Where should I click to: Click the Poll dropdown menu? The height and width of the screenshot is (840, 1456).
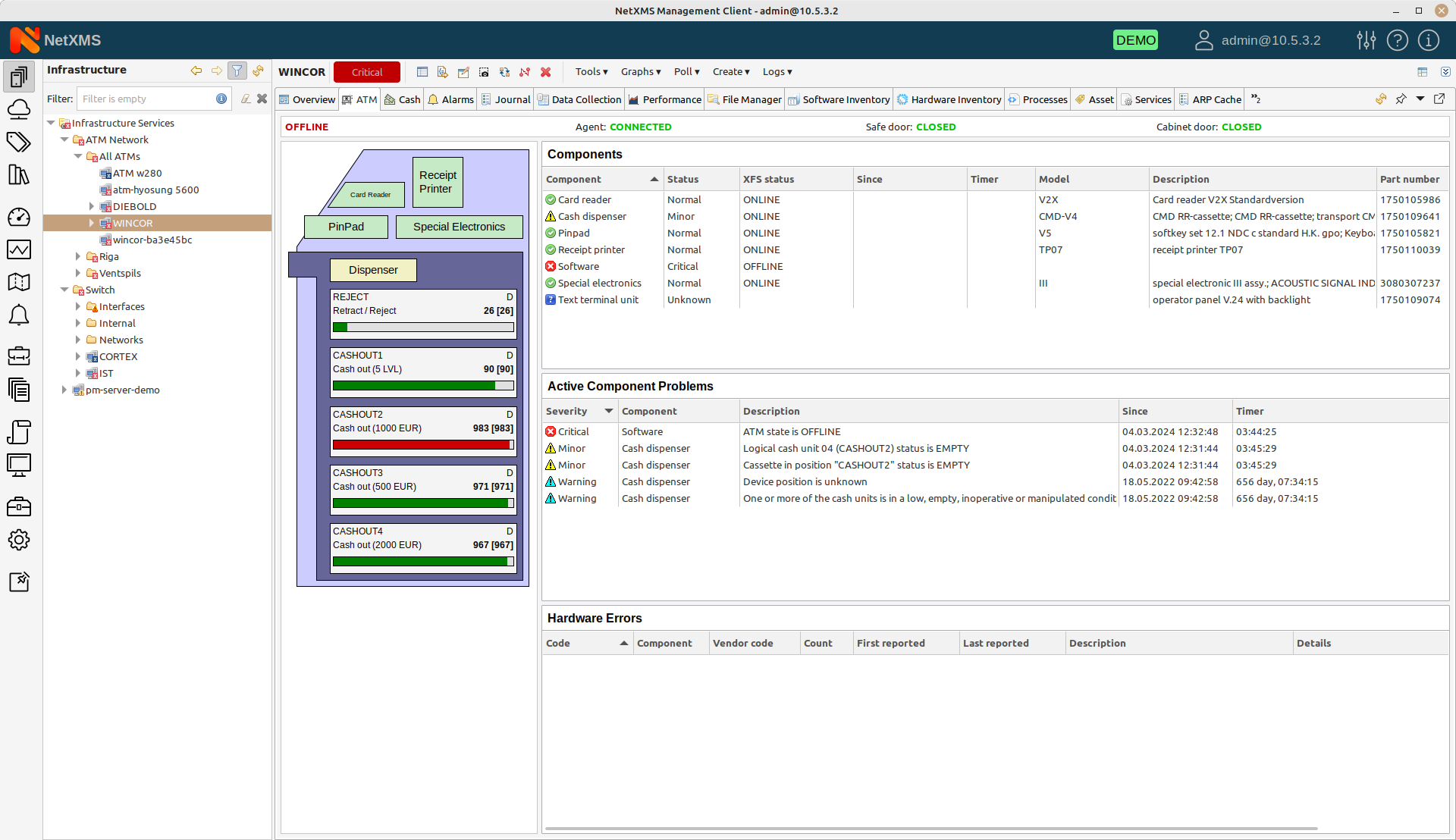686,71
